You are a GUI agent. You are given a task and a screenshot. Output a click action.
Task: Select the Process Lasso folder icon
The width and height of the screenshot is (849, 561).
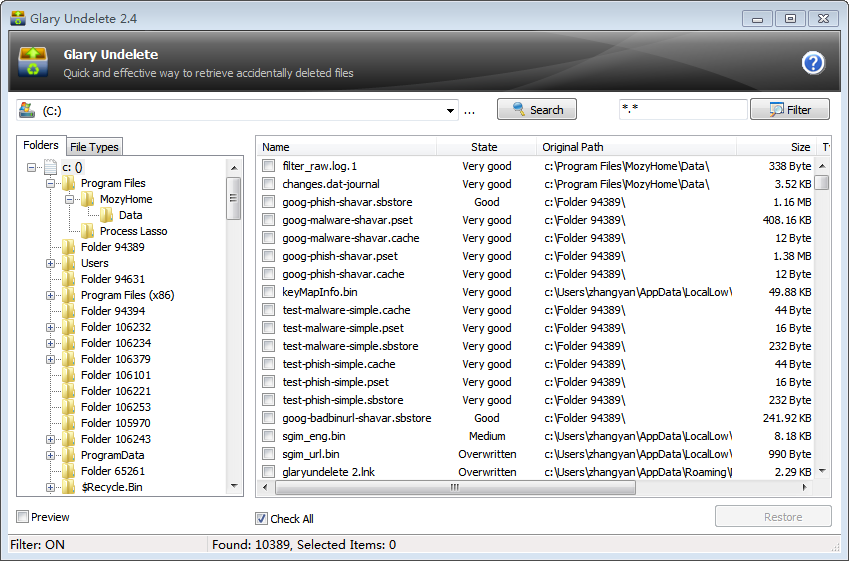coord(88,231)
